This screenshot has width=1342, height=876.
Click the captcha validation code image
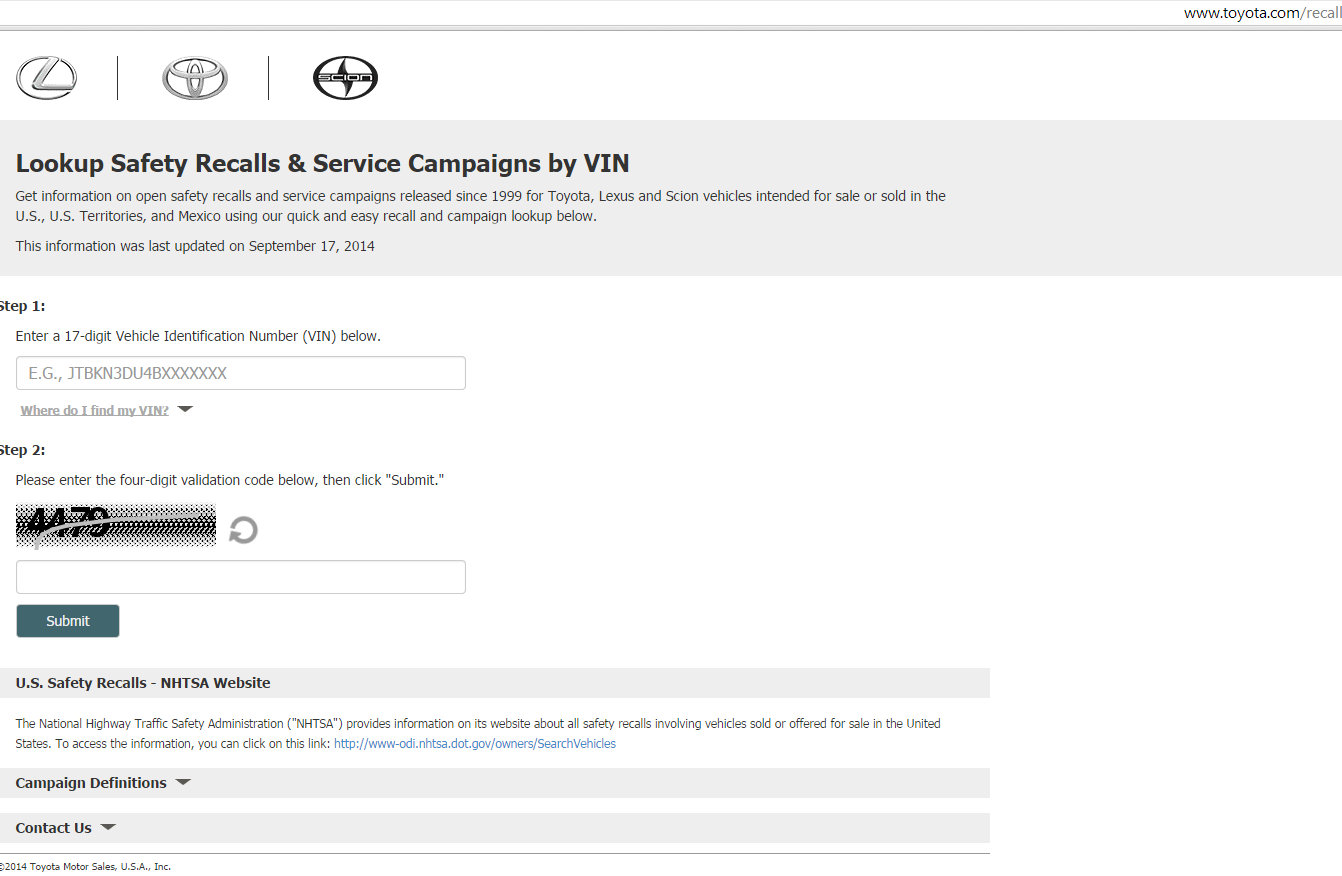(116, 526)
